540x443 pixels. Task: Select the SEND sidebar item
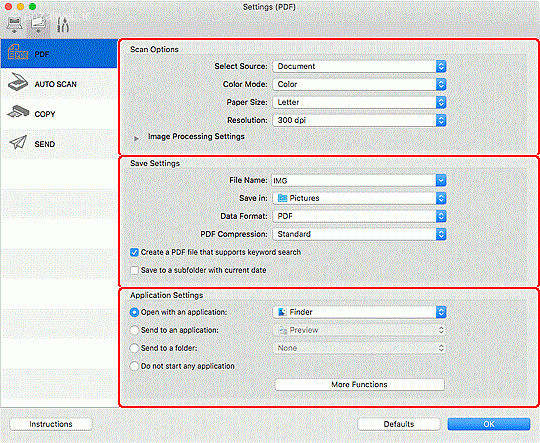coord(59,144)
